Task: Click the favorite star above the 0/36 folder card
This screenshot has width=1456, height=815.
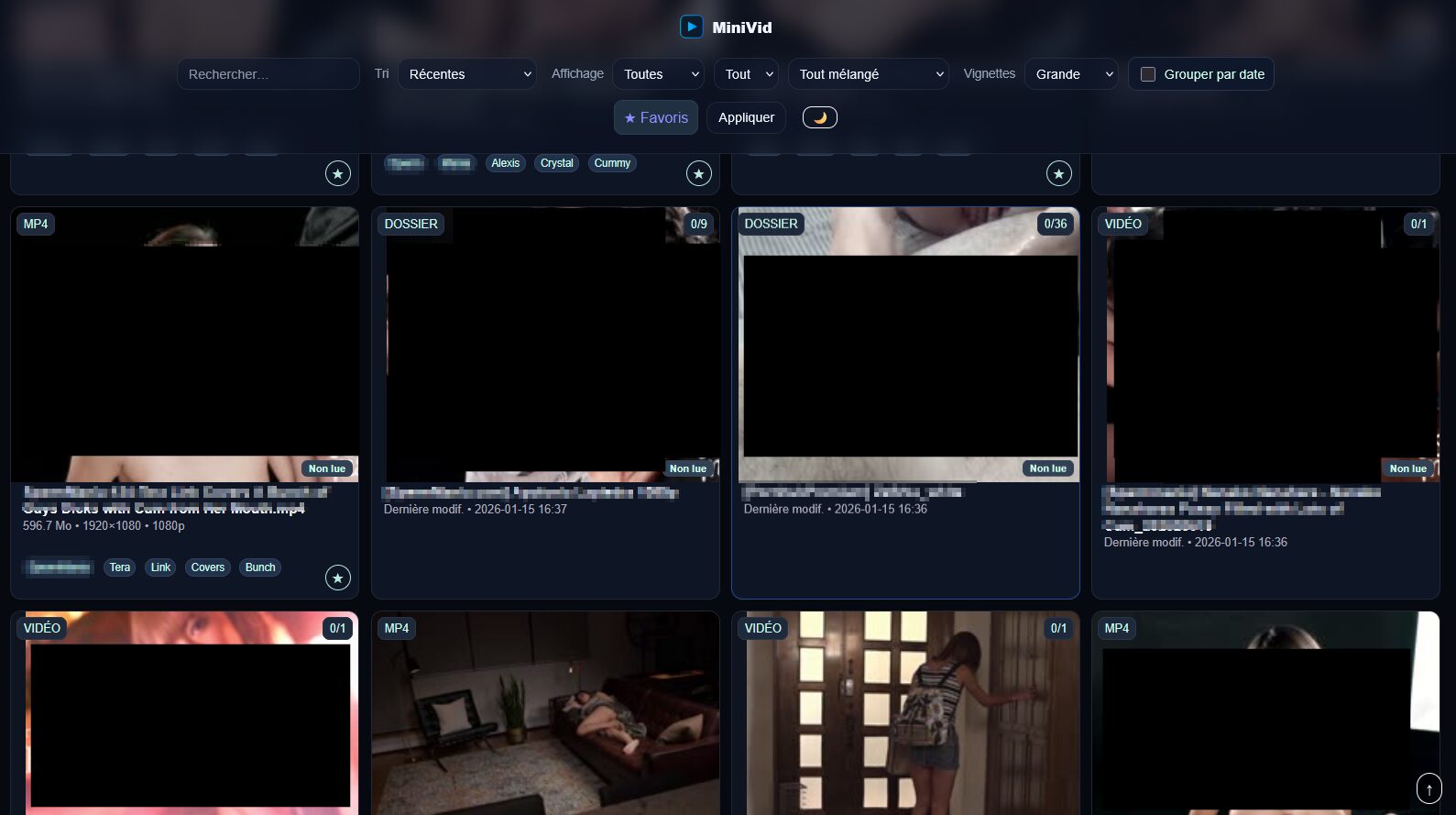Action: click(x=1058, y=173)
